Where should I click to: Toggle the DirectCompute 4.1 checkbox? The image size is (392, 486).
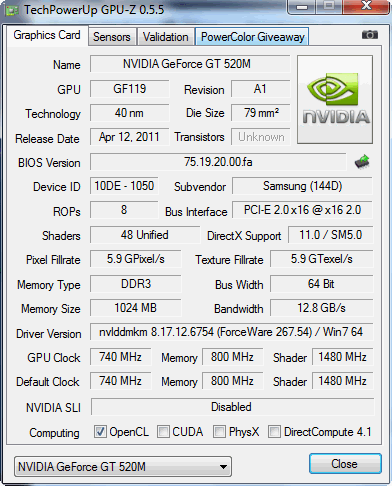click(x=274, y=432)
